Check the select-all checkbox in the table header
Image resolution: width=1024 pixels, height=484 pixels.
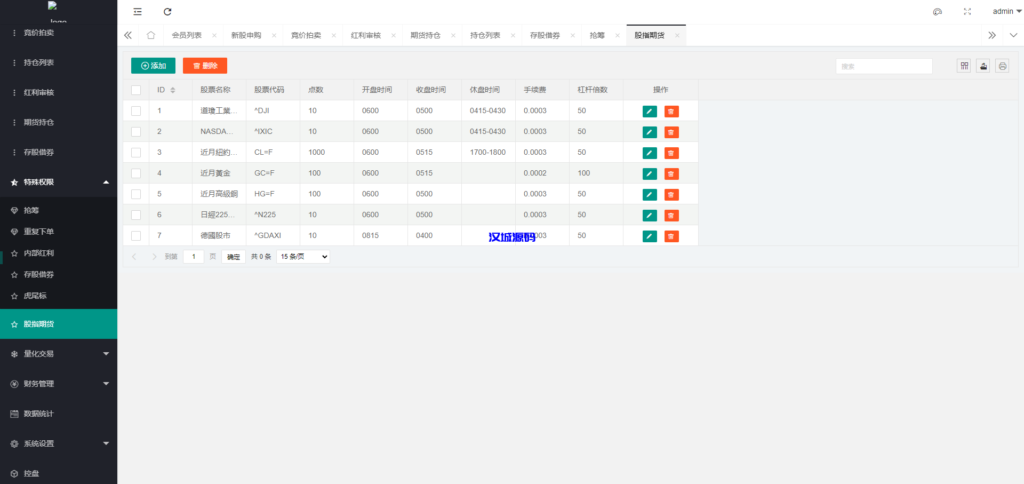(x=136, y=90)
